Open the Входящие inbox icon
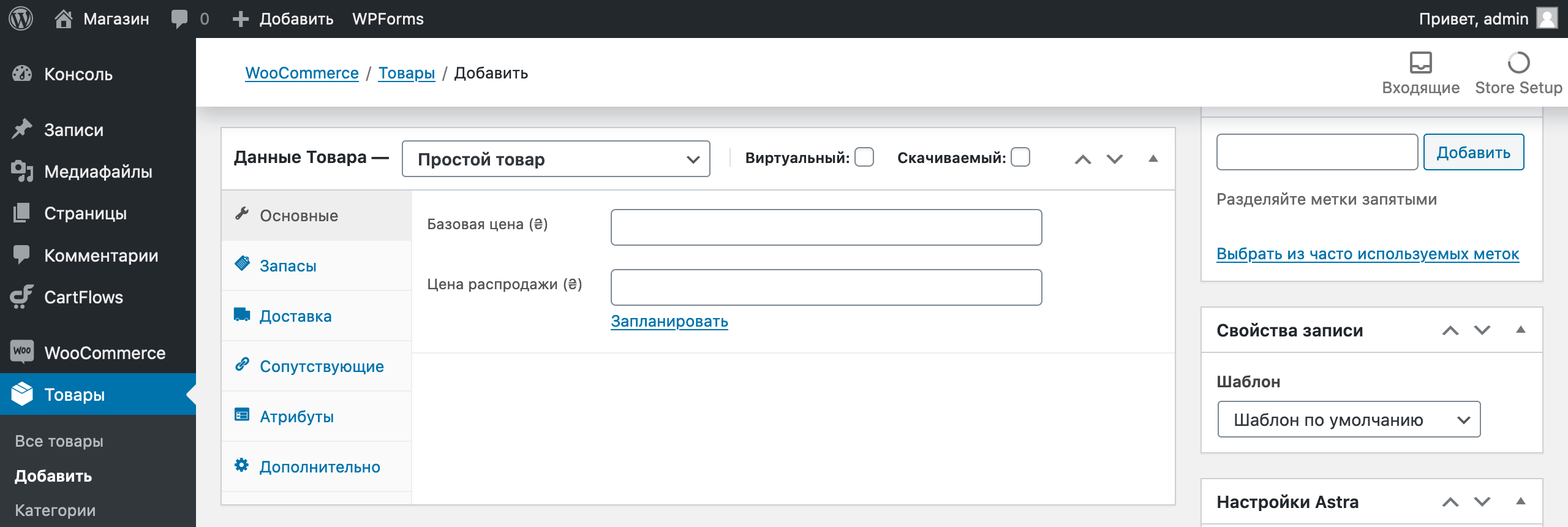The image size is (1568, 527). (1420, 63)
